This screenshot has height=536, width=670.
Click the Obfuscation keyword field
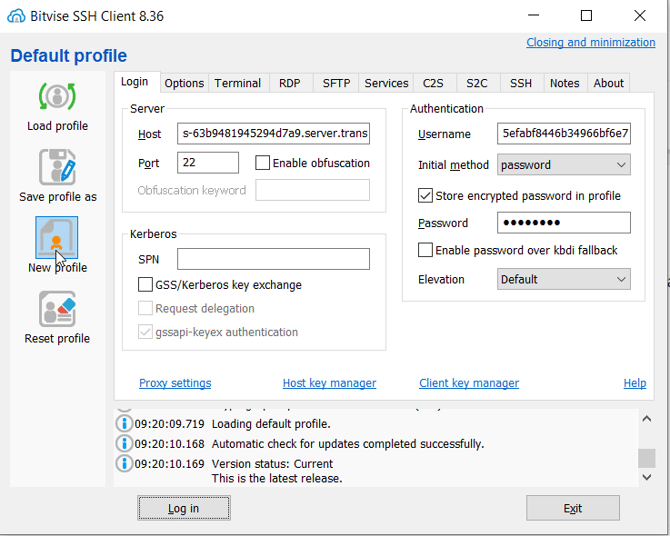[x=312, y=190]
